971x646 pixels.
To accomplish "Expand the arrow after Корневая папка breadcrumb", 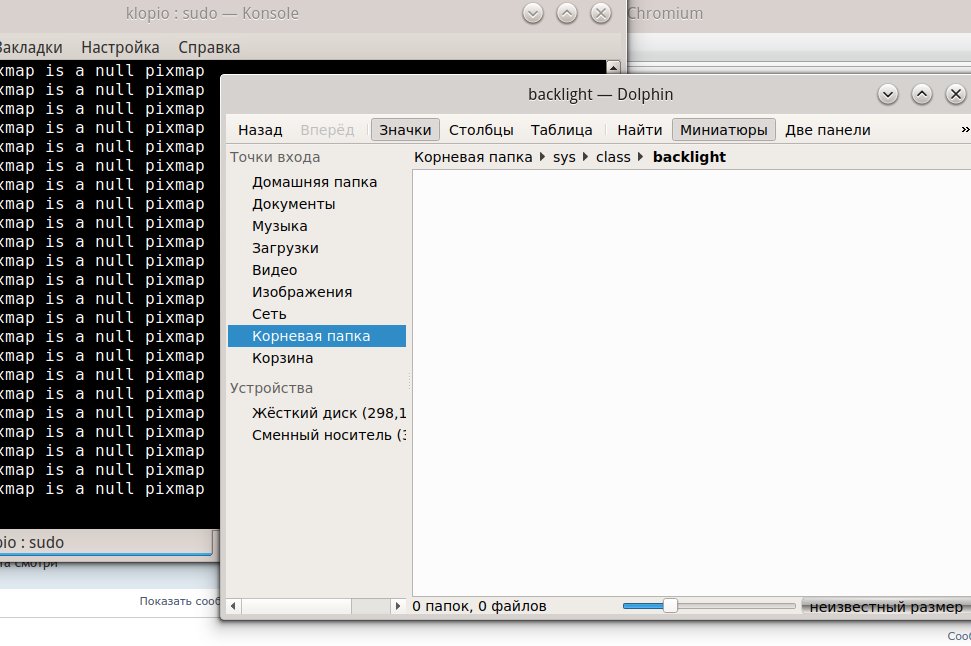I will click(x=542, y=157).
